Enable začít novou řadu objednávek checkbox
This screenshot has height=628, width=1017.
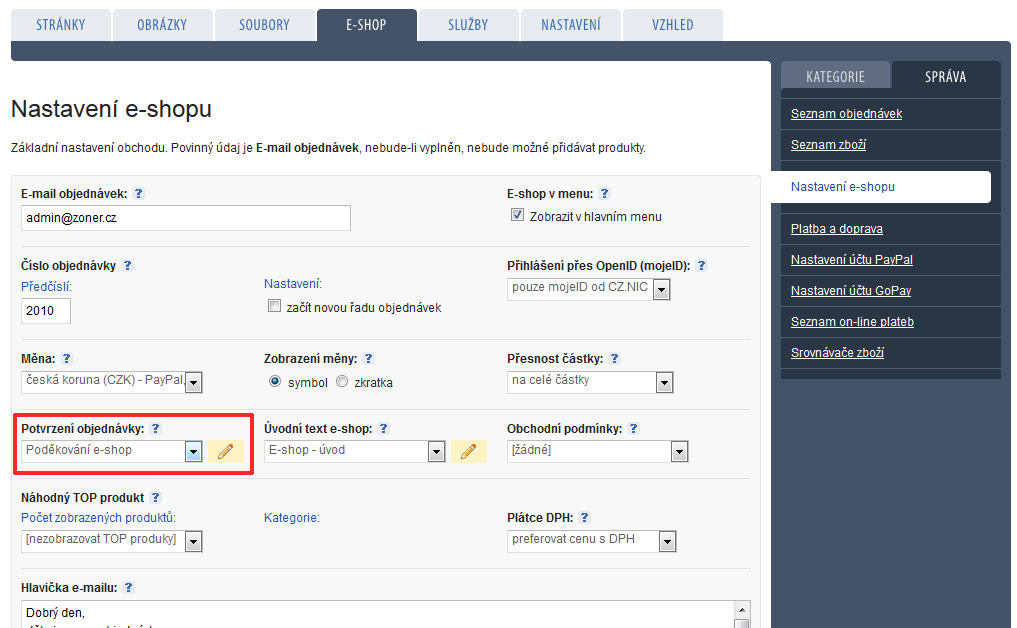coord(274,307)
